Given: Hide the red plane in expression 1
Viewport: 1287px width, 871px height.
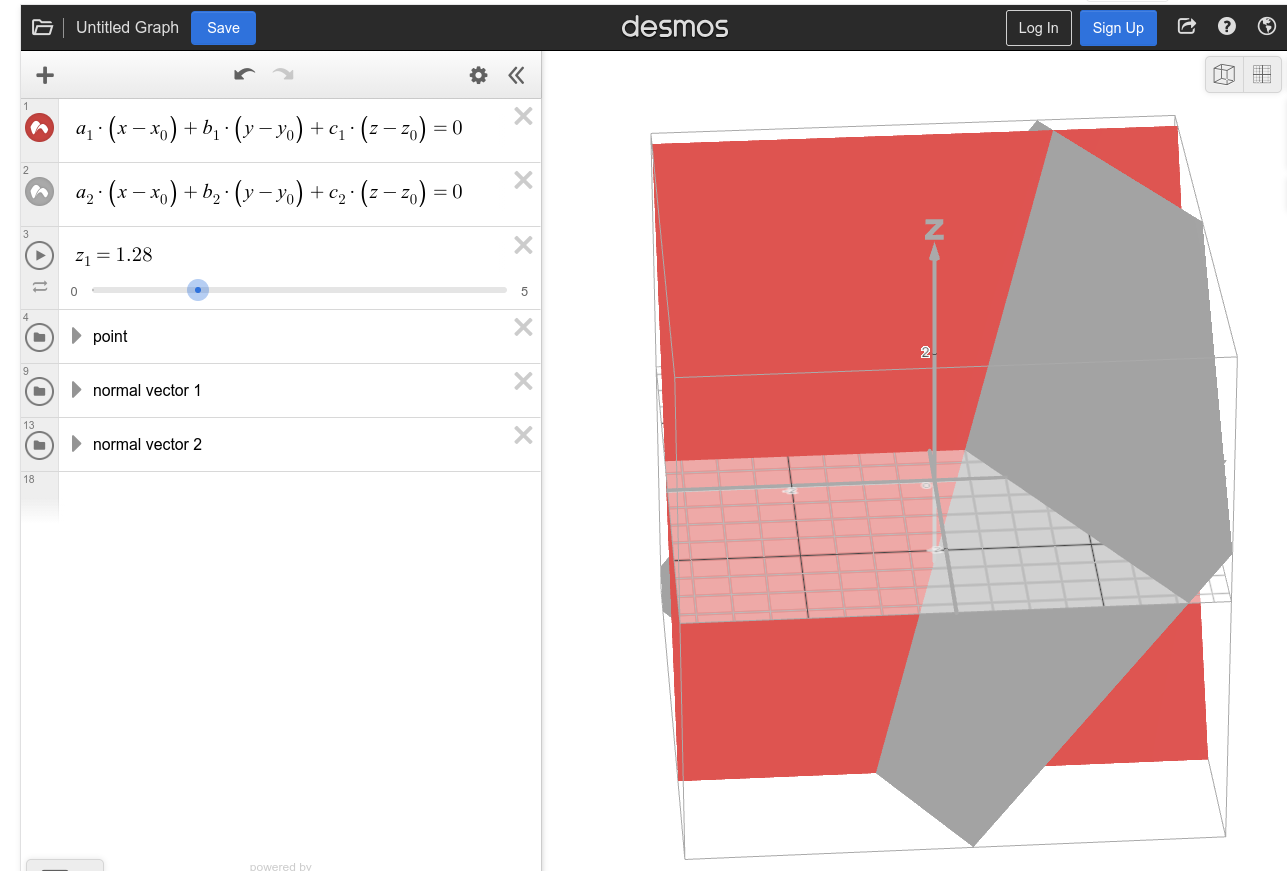Looking at the screenshot, I should [40, 128].
